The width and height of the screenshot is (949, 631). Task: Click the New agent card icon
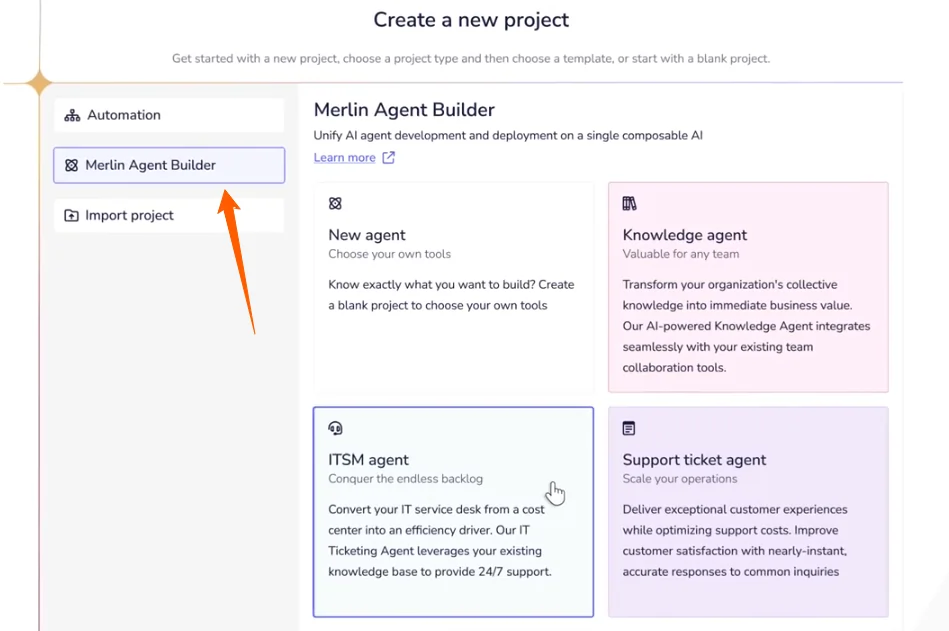335,204
